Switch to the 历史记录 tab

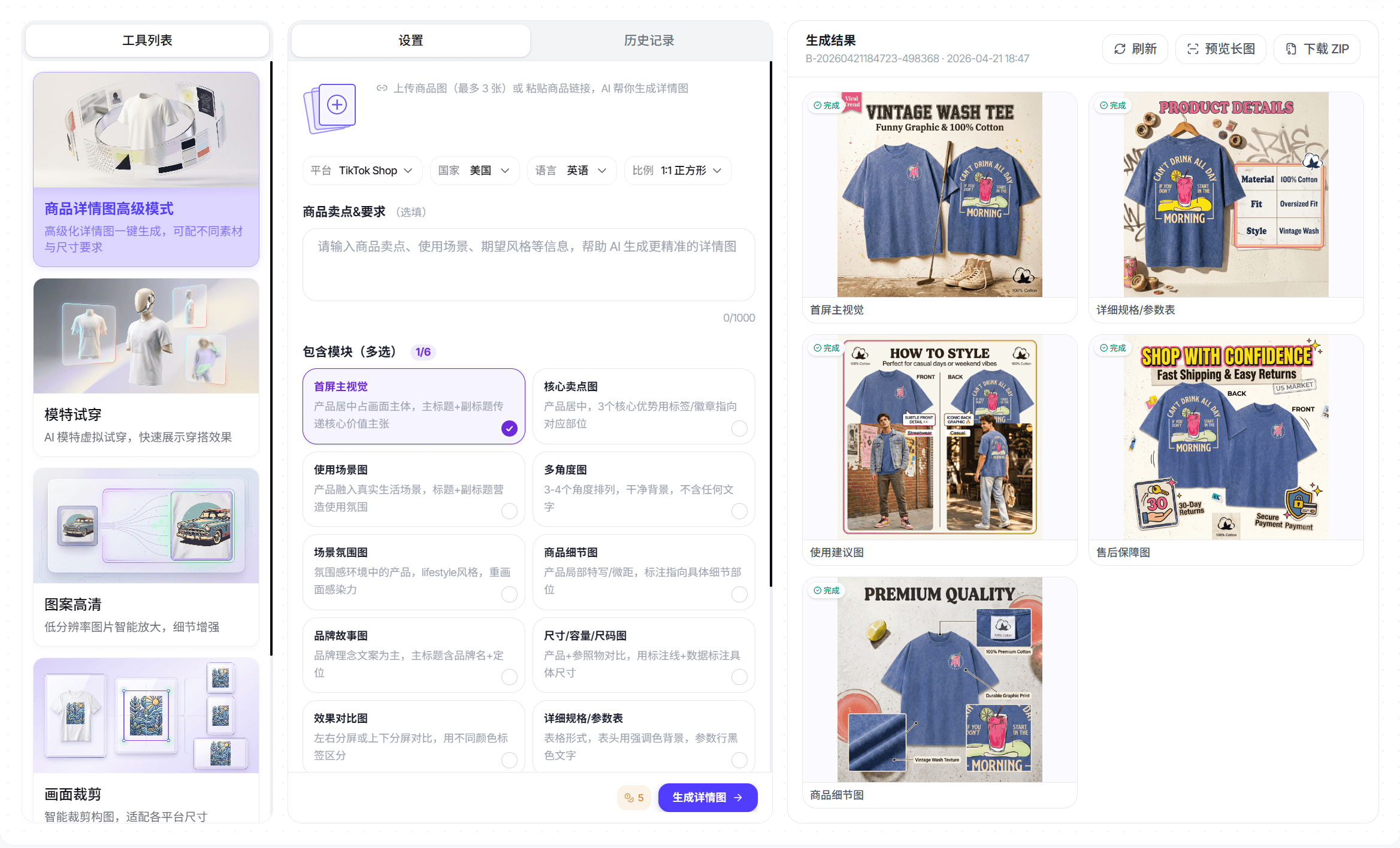[x=649, y=40]
